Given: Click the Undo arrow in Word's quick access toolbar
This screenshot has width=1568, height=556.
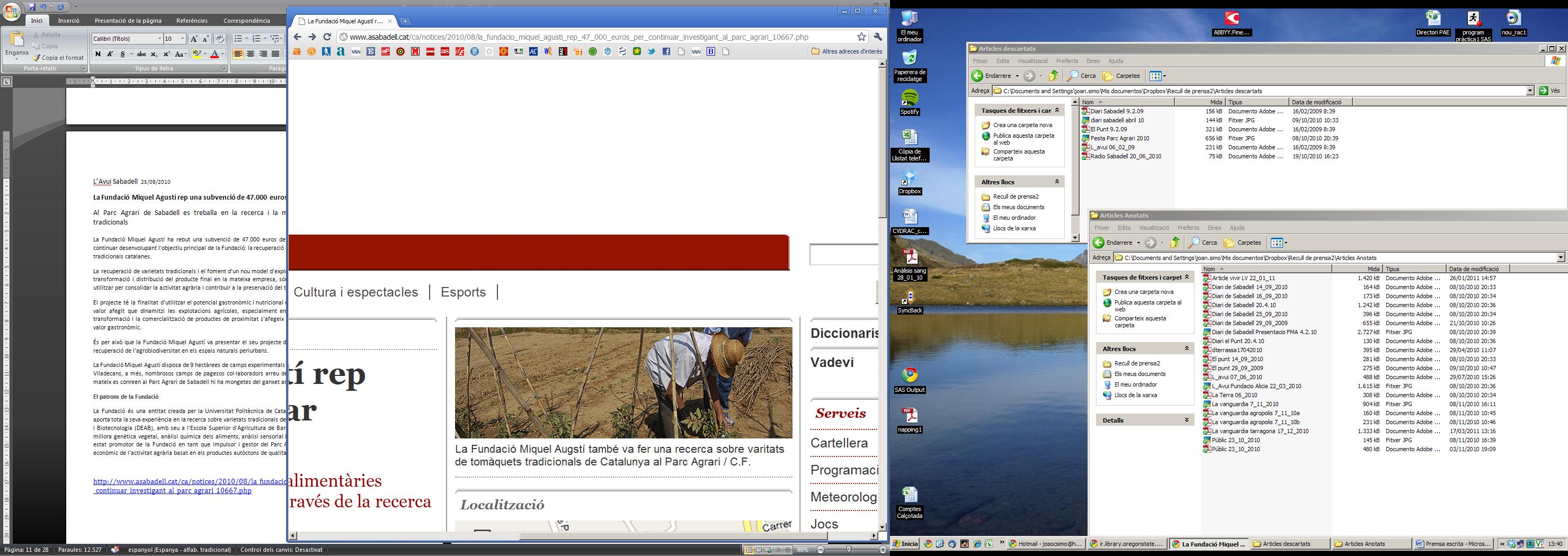Looking at the screenshot, I should click(43, 7).
